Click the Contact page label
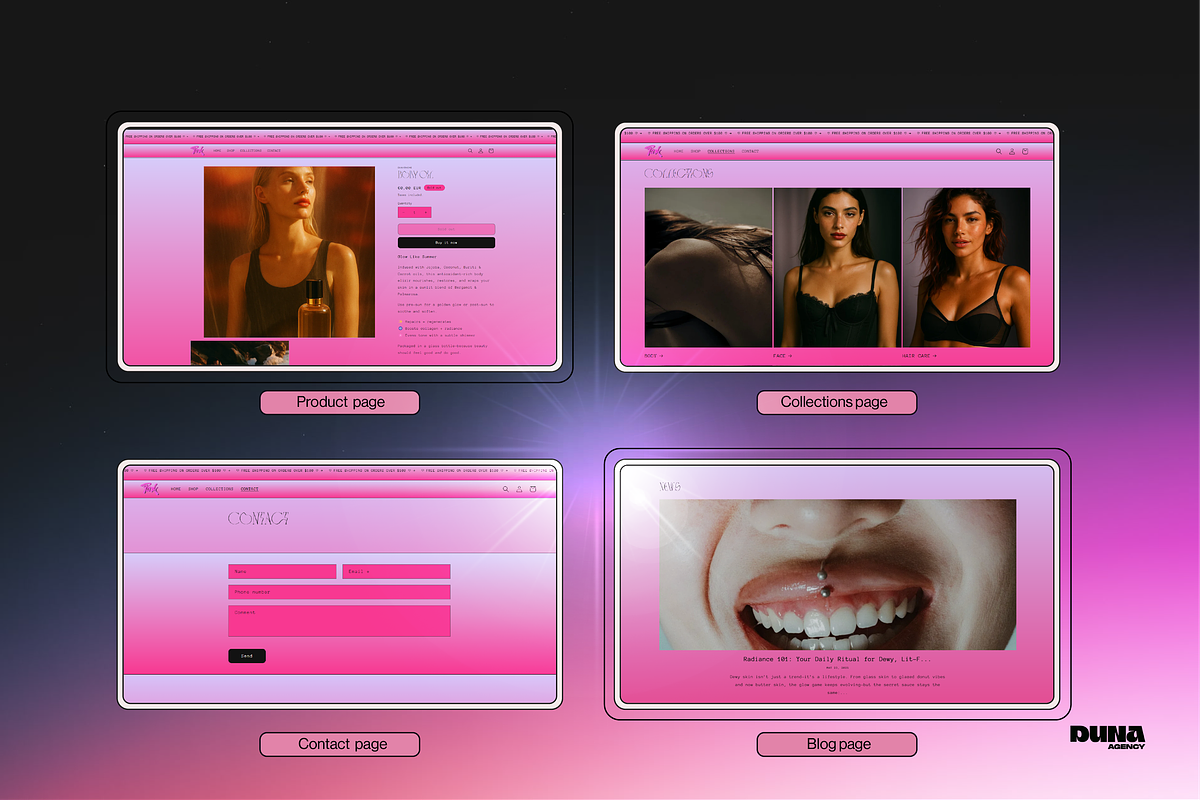The height and width of the screenshot is (800, 1200). tap(342, 744)
